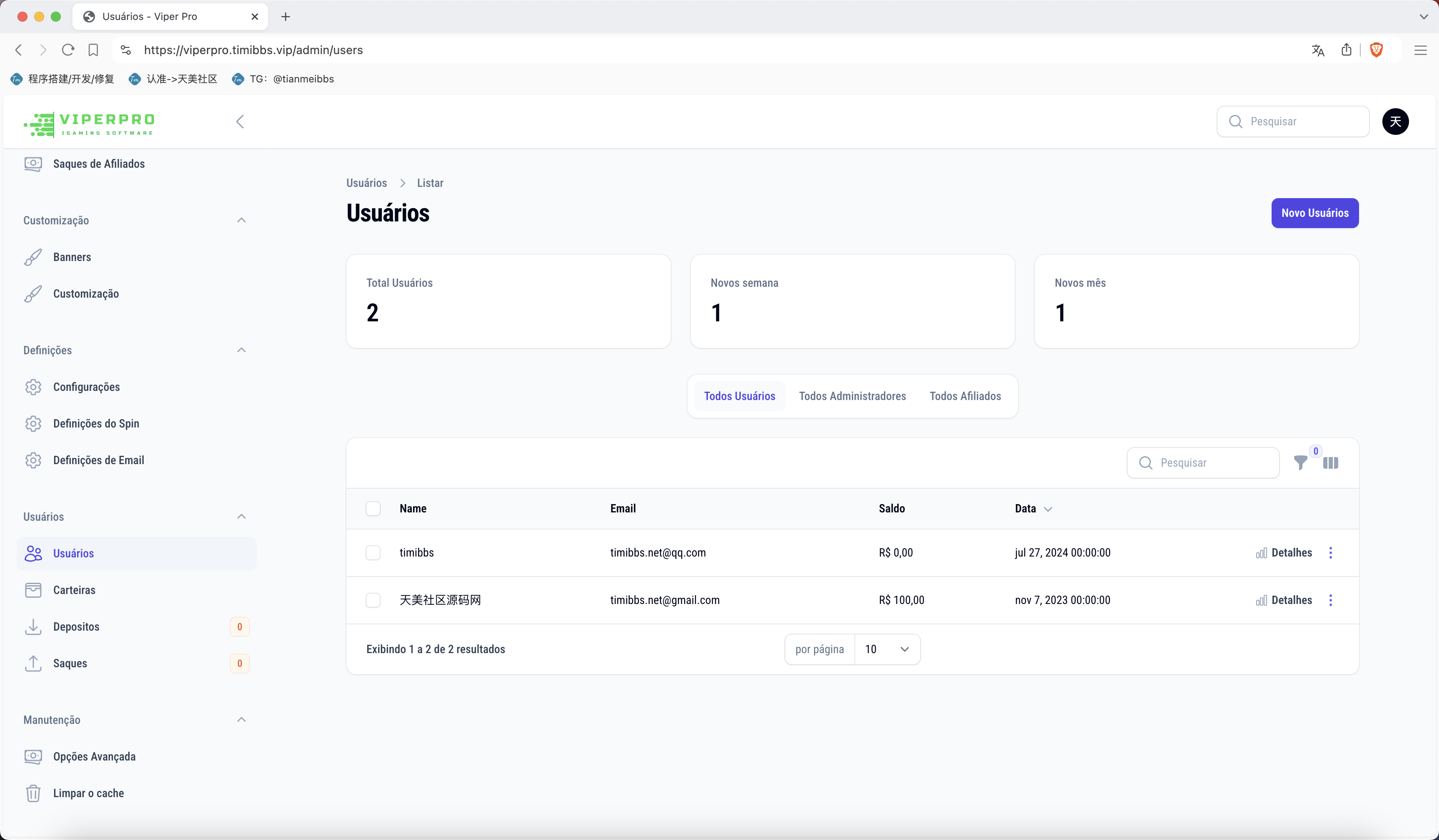Click the Banners brush icon
The image size is (1439, 840).
click(33, 257)
